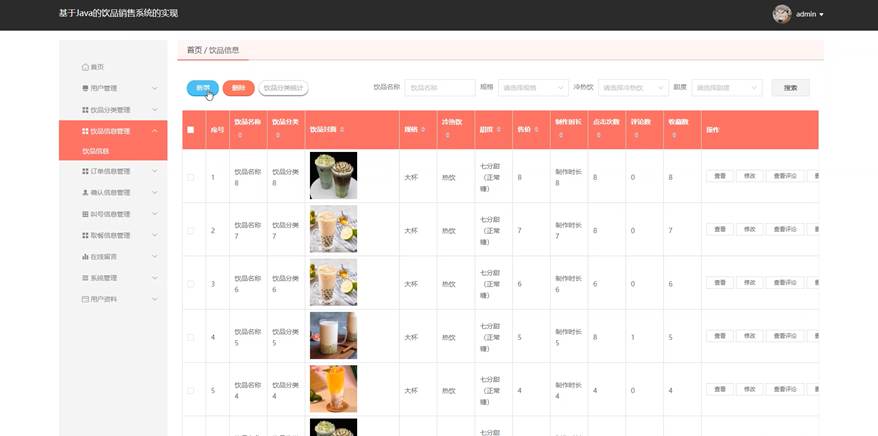Click 修改 in row 4

pos(749,336)
